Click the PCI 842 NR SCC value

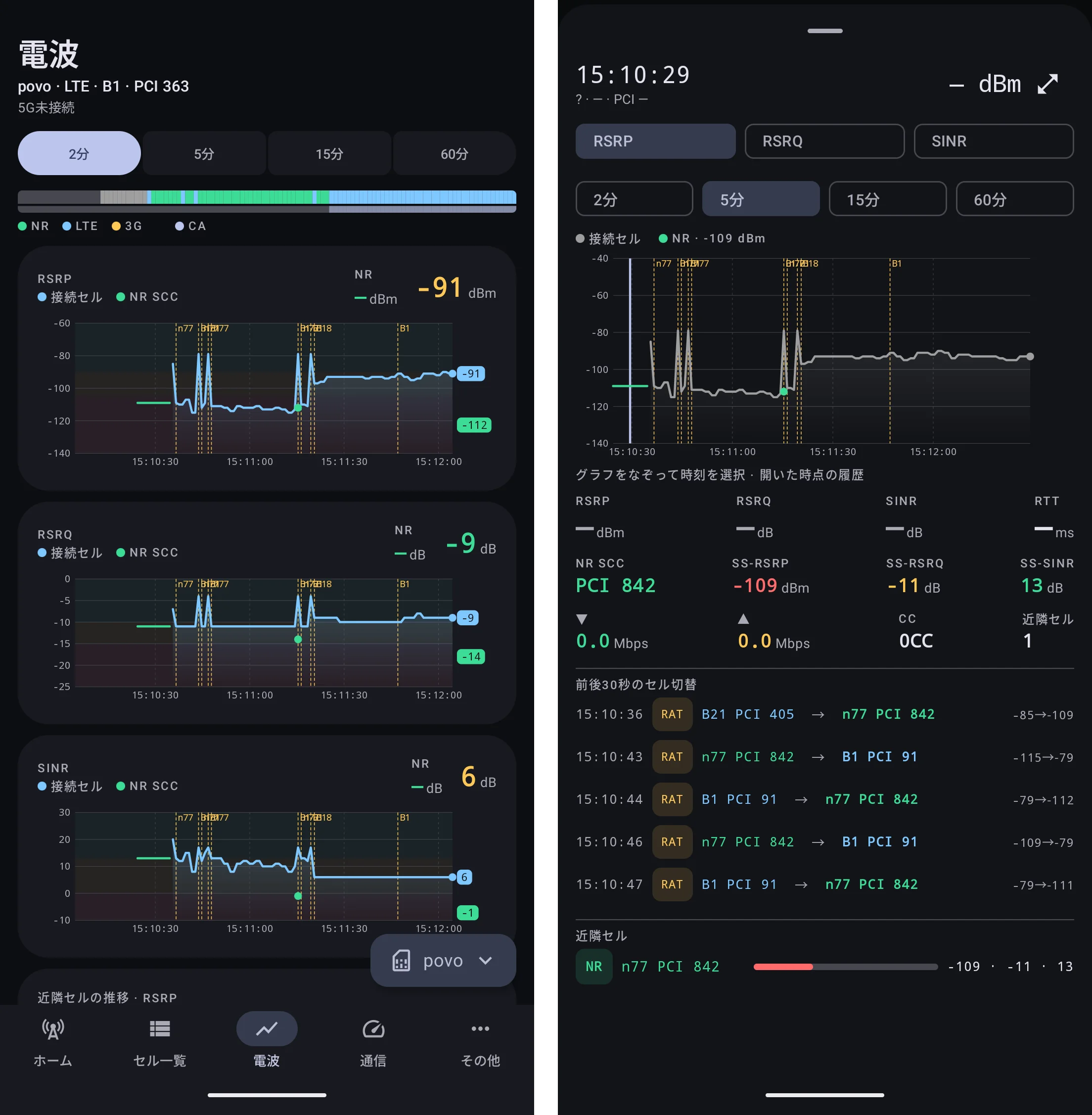point(615,586)
